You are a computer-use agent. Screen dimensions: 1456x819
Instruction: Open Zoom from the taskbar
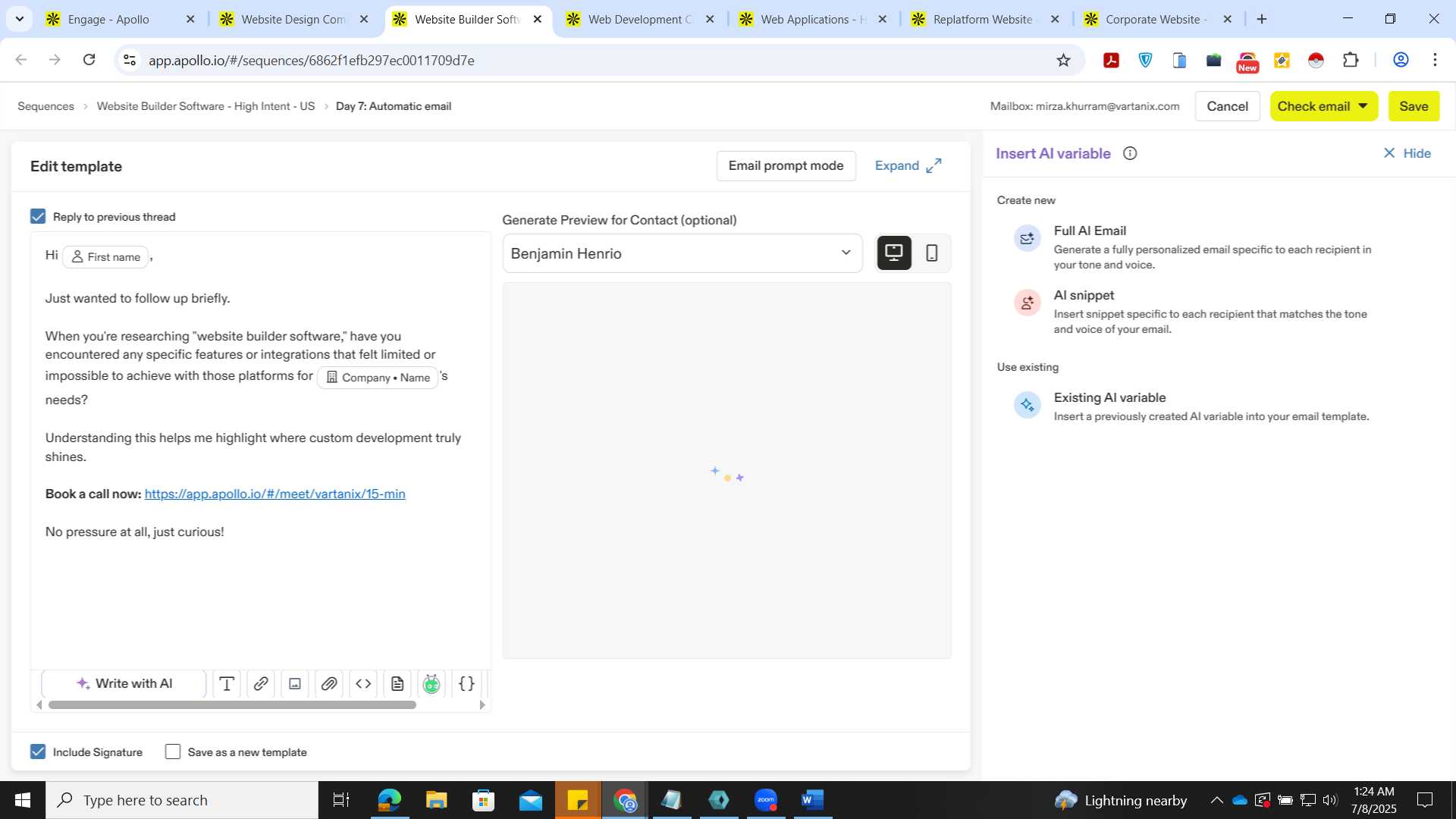coord(766,800)
